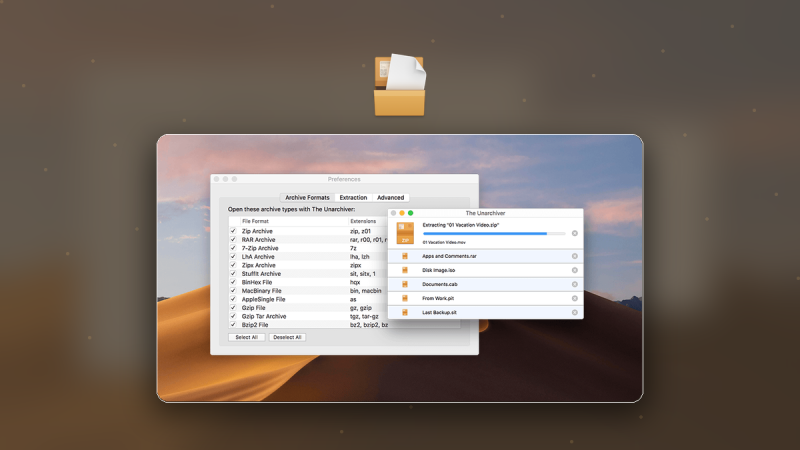Click 'bin, macbin' extensions cell

[365, 290]
